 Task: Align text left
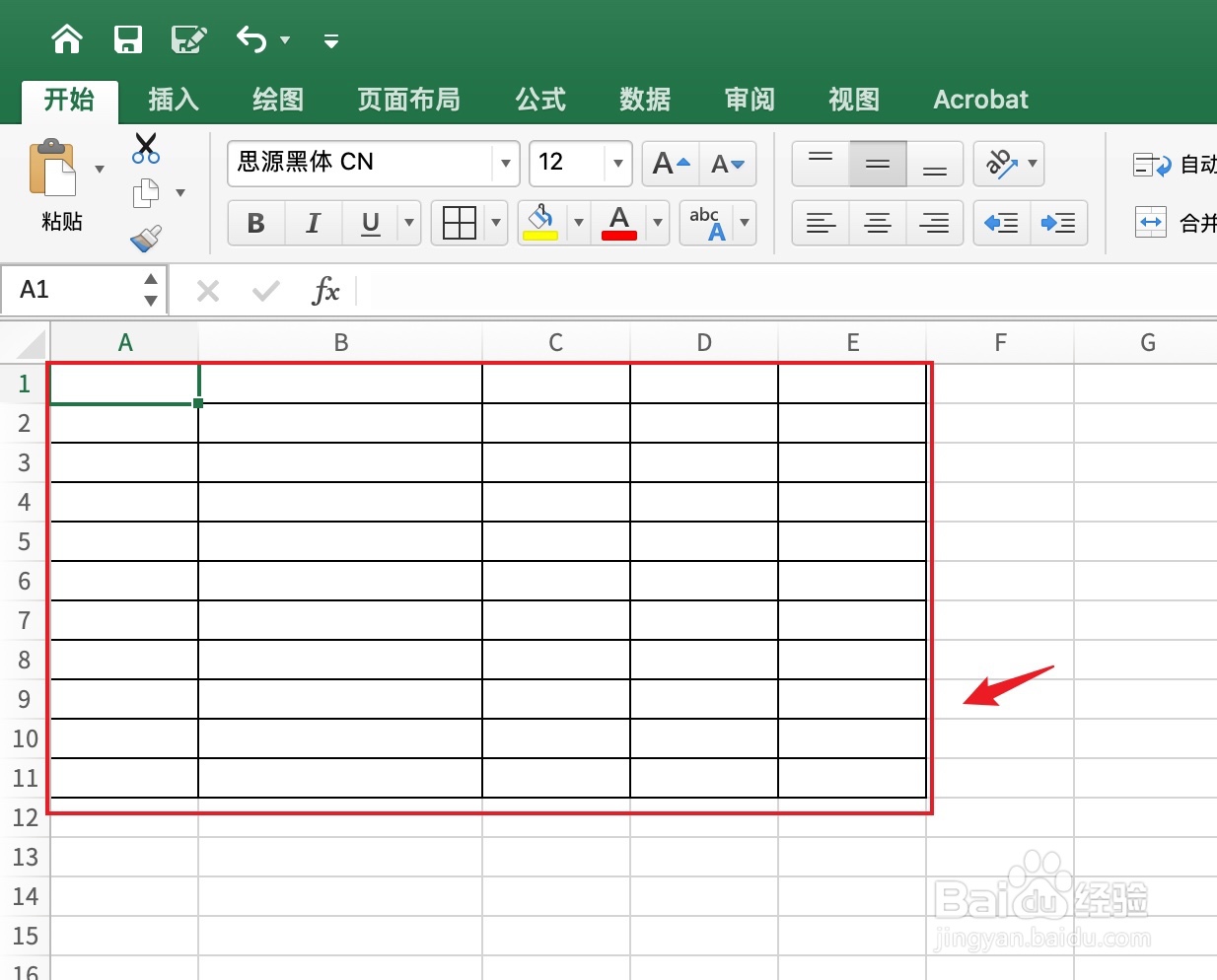pos(821,223)
